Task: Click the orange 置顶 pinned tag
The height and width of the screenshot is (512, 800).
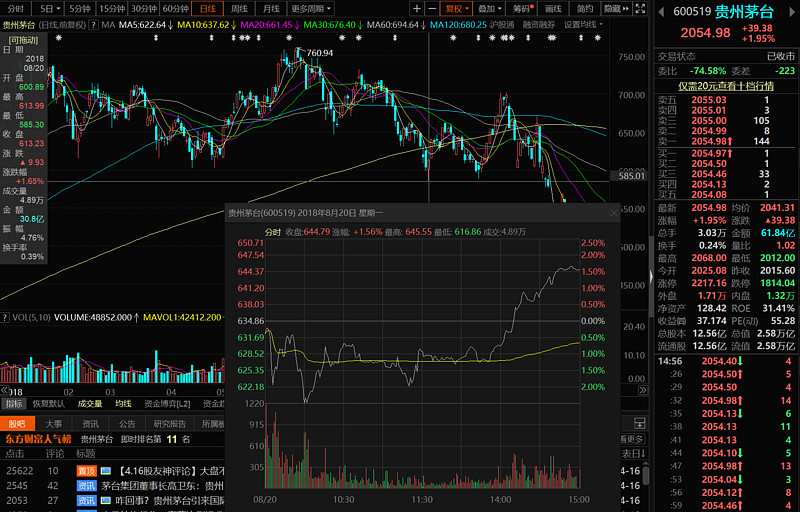Action: pyautogui.click(x=86, y=470)
